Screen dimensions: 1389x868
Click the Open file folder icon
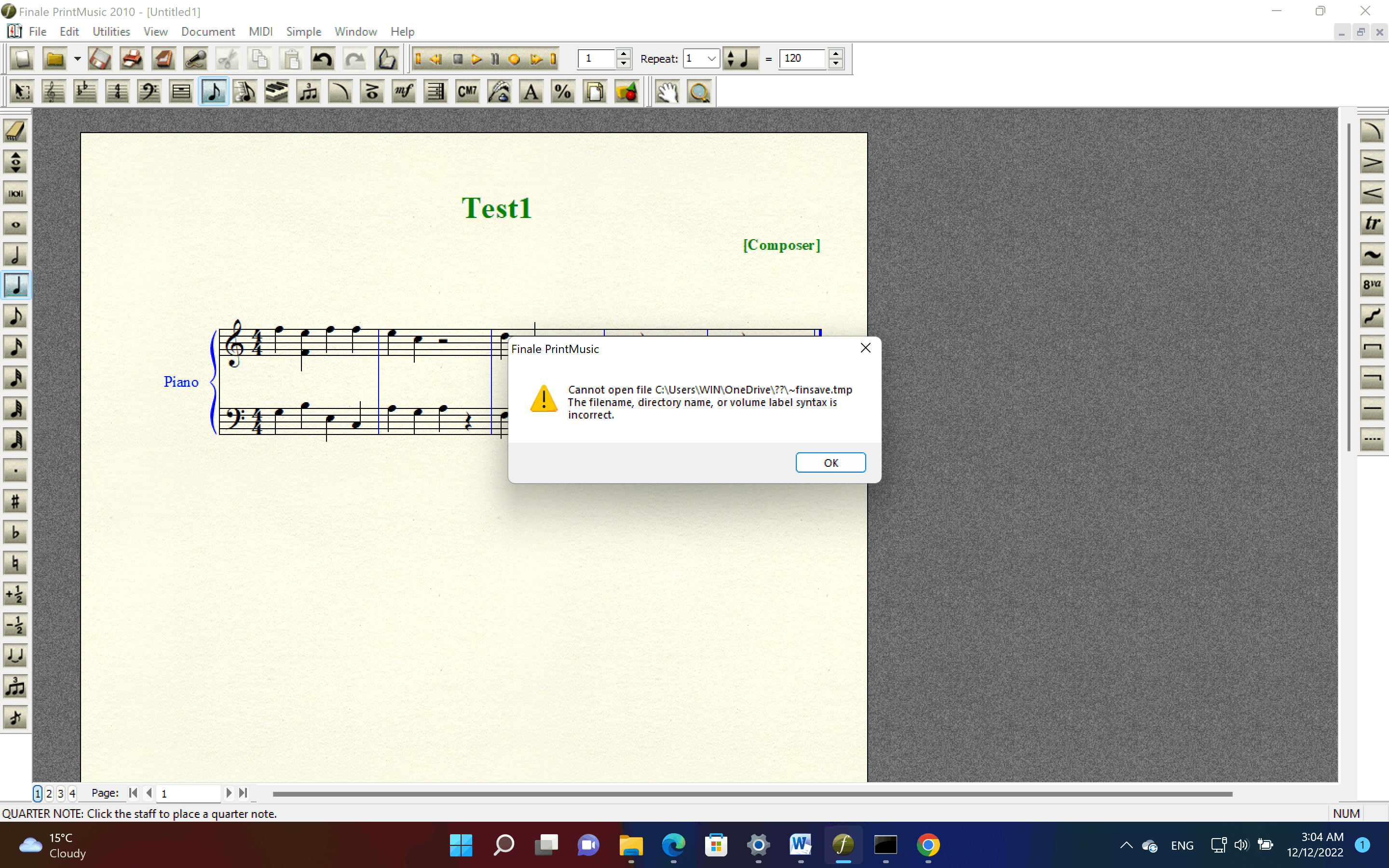click(54, 58)
